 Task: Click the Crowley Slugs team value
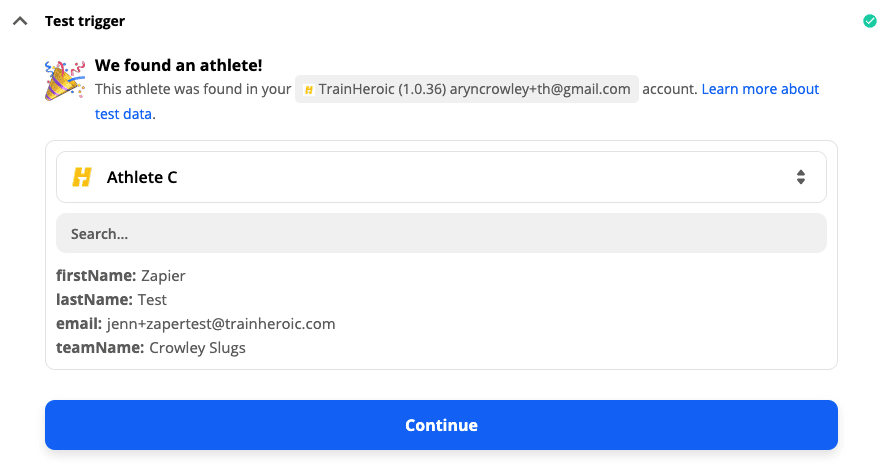click(x=197, y=347)
